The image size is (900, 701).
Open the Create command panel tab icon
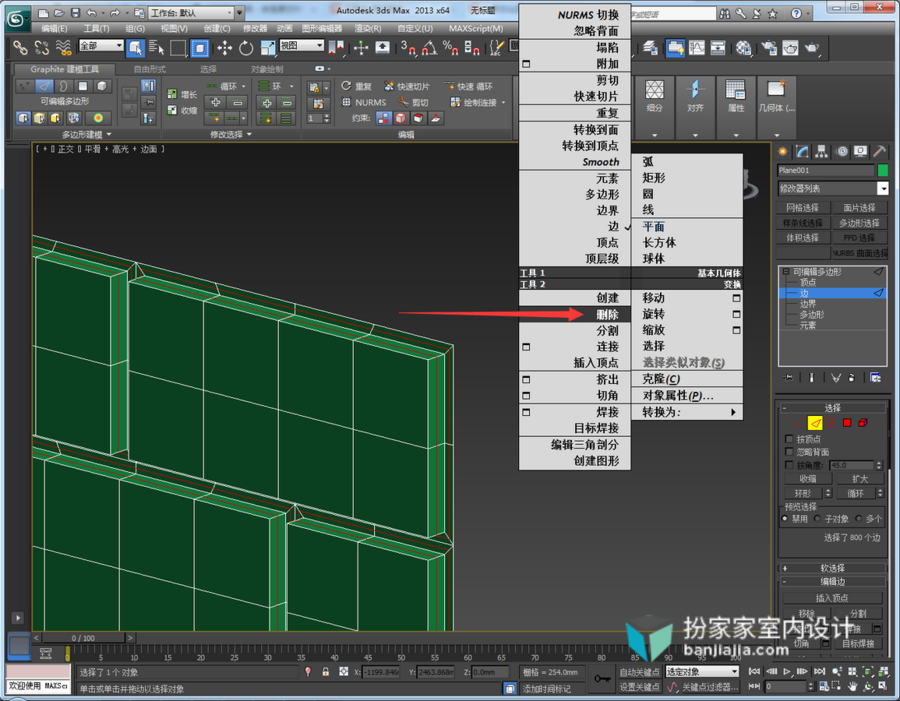(782, 152)
